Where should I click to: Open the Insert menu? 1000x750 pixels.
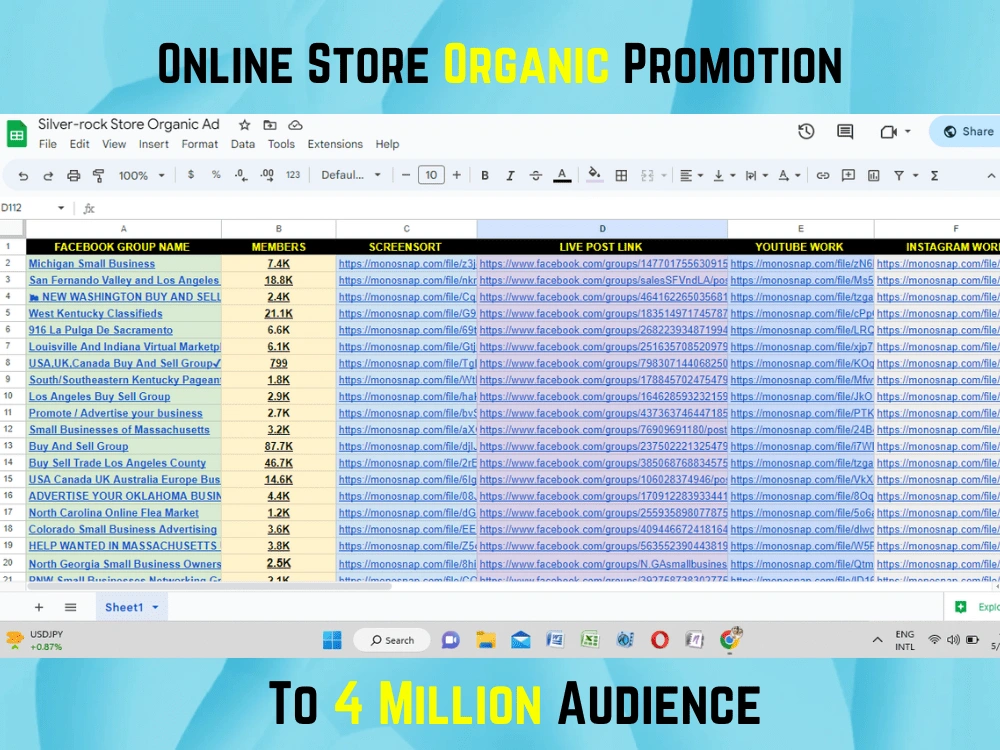154,144
